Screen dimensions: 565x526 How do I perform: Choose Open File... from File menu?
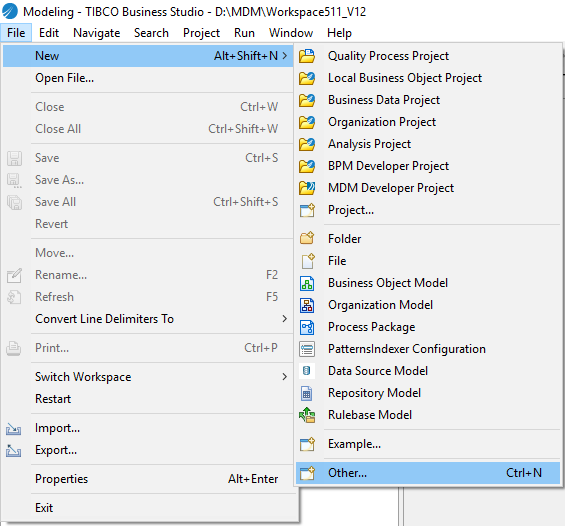pos(148,78)
